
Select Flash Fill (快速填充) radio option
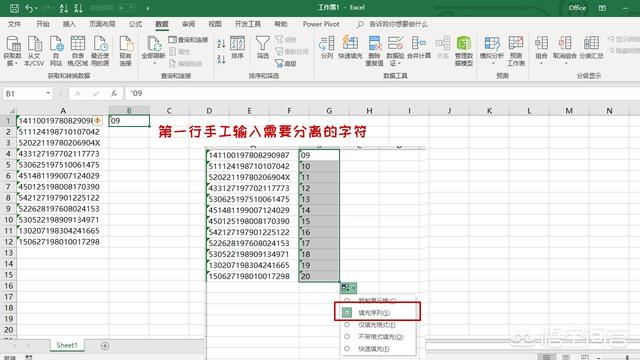tap(347, 349)
